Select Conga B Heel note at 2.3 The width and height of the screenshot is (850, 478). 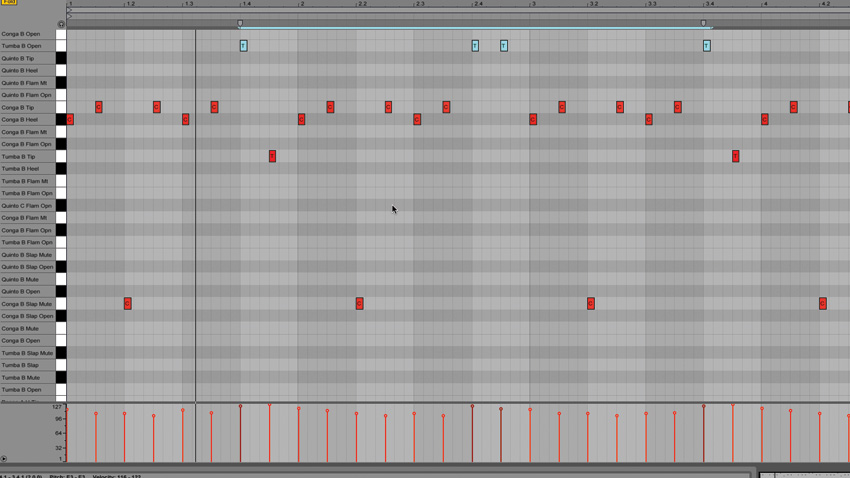(x=417, y=119)
